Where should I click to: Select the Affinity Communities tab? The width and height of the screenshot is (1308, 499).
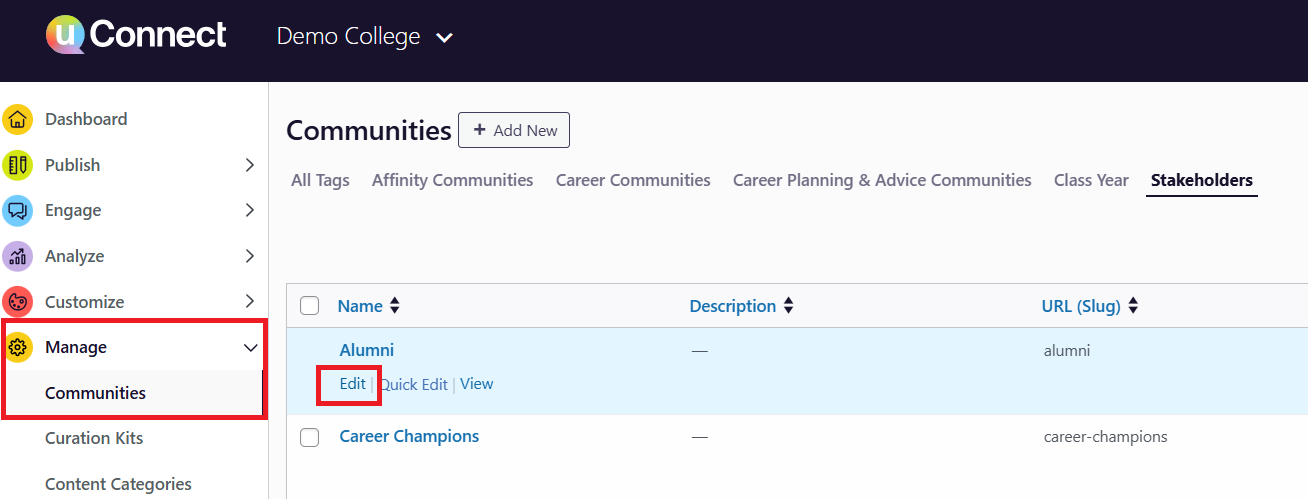452,180
